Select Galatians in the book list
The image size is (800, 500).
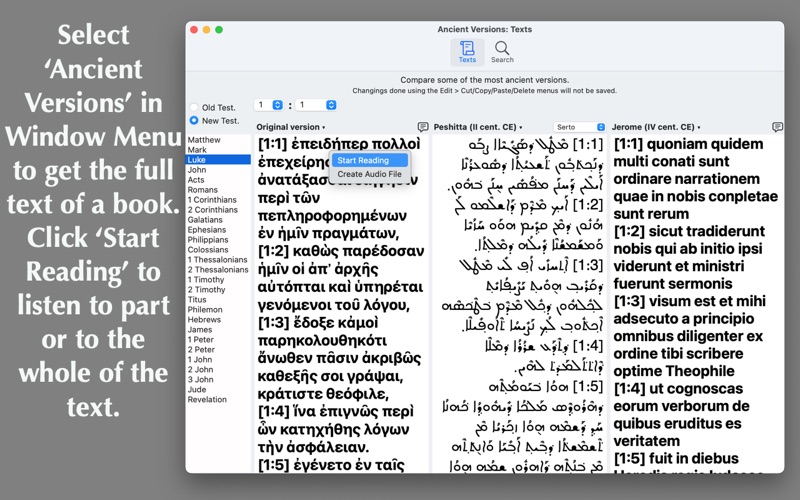tap(218, 220)
